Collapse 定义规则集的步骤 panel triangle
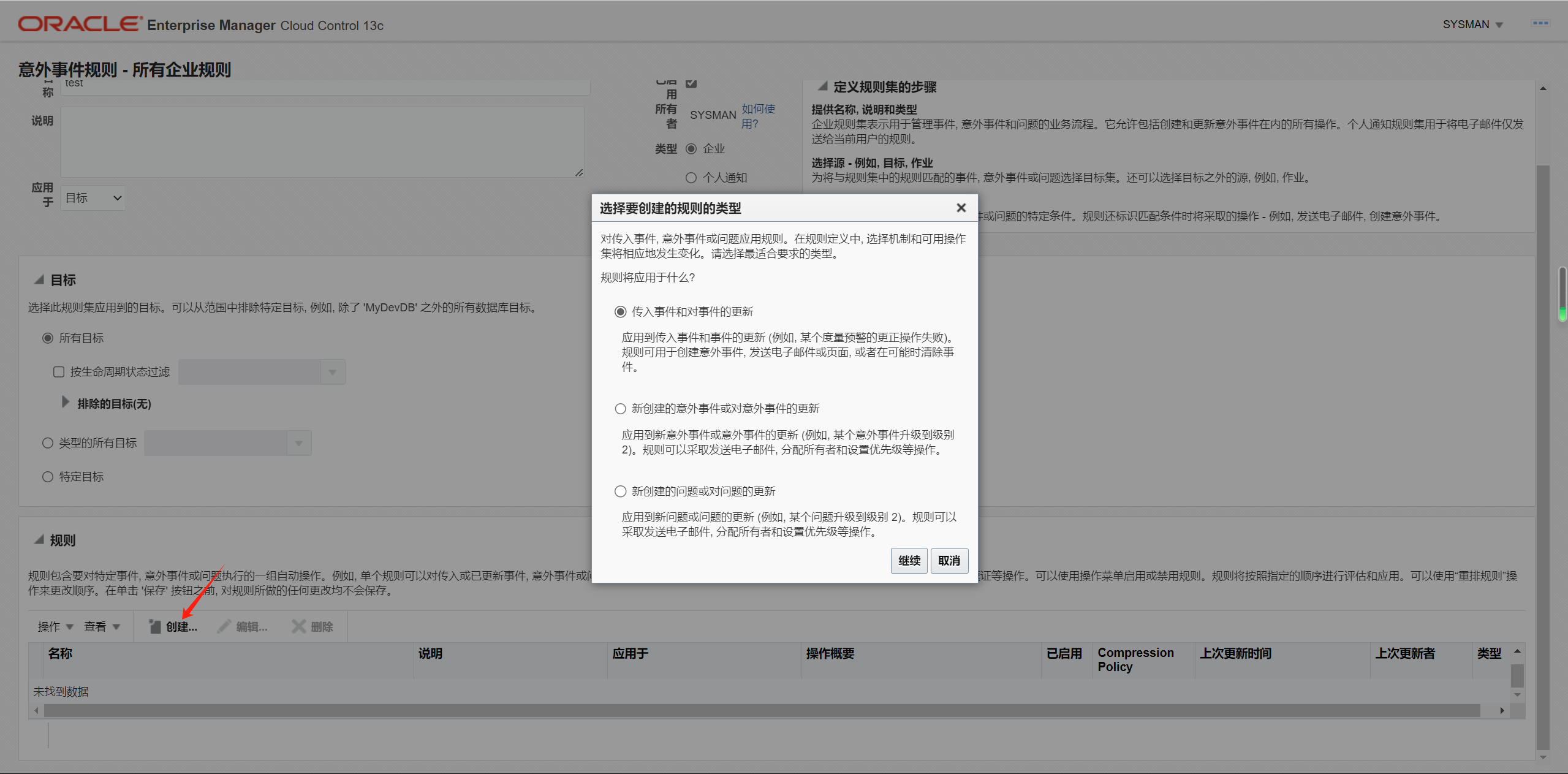The width and height of the screenshot is (1568, 774). coord(823,86)
